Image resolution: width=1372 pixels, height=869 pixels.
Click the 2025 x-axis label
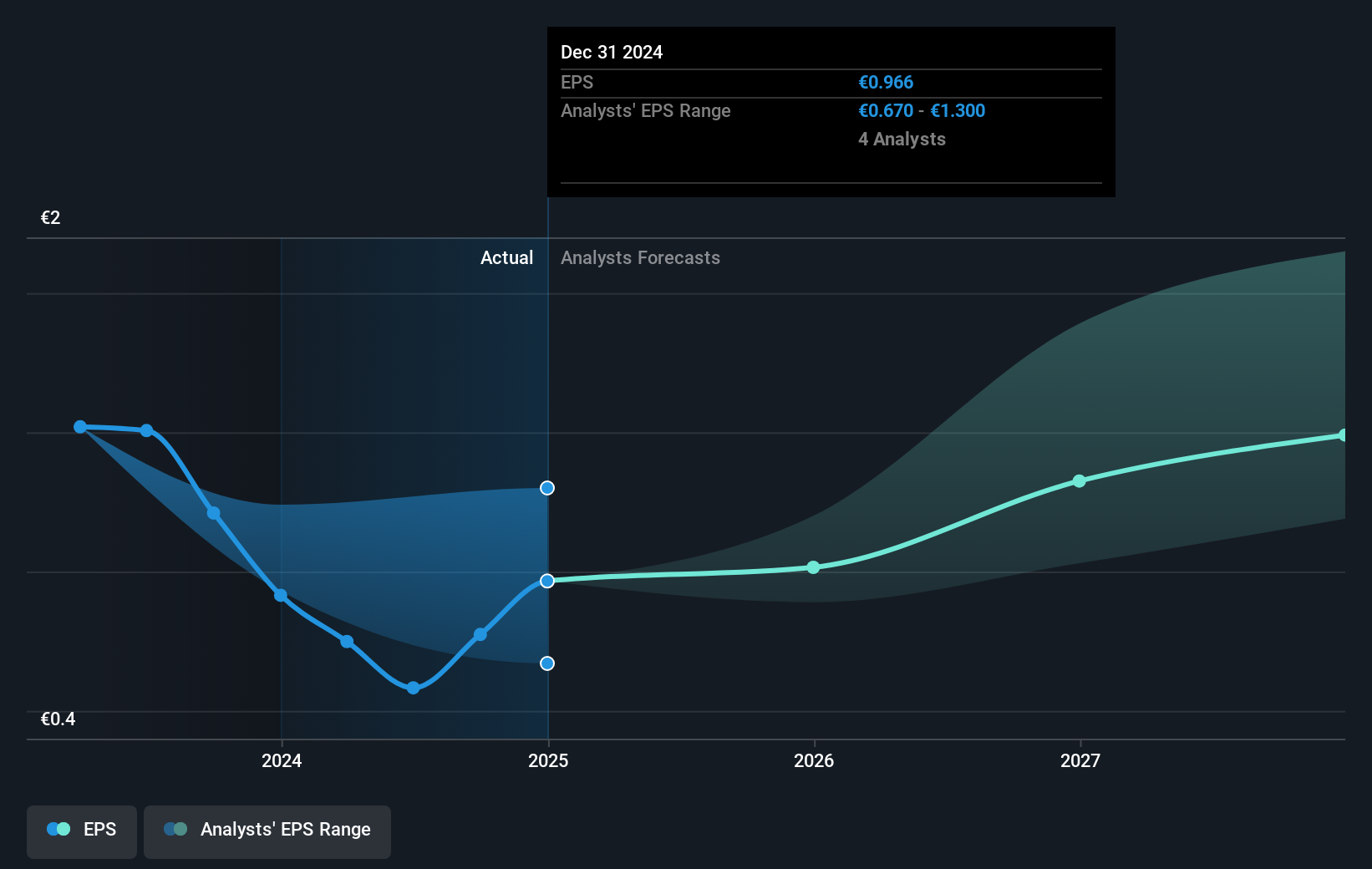point(548,760)
